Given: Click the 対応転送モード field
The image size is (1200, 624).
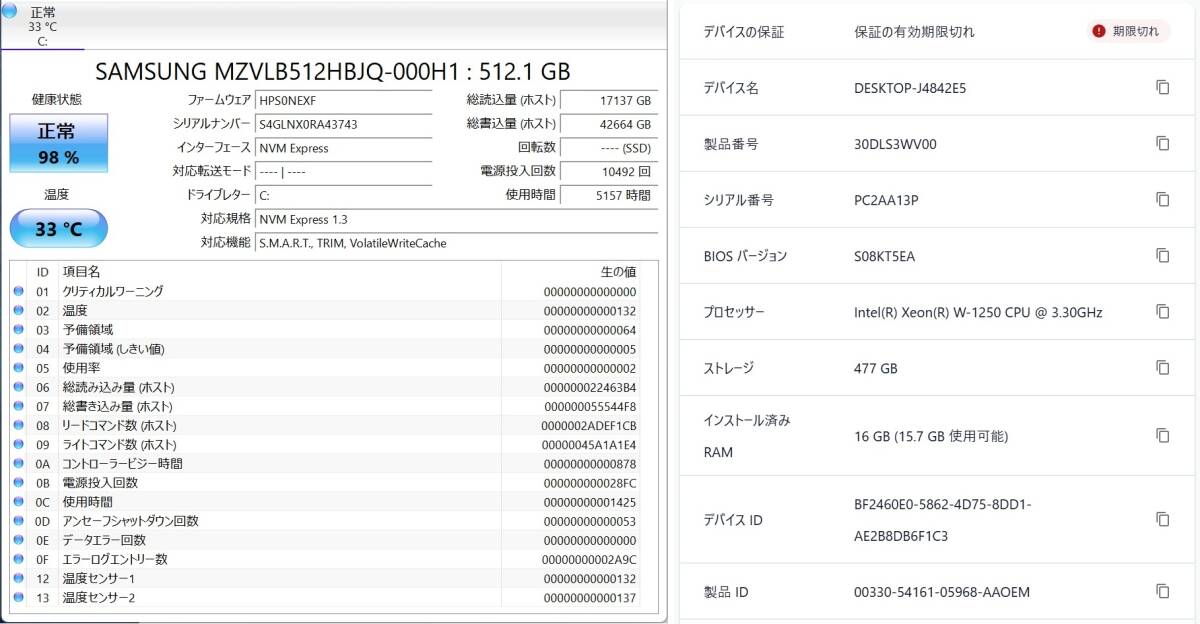Looking at the screenshot, I should [x=343, y=171].
